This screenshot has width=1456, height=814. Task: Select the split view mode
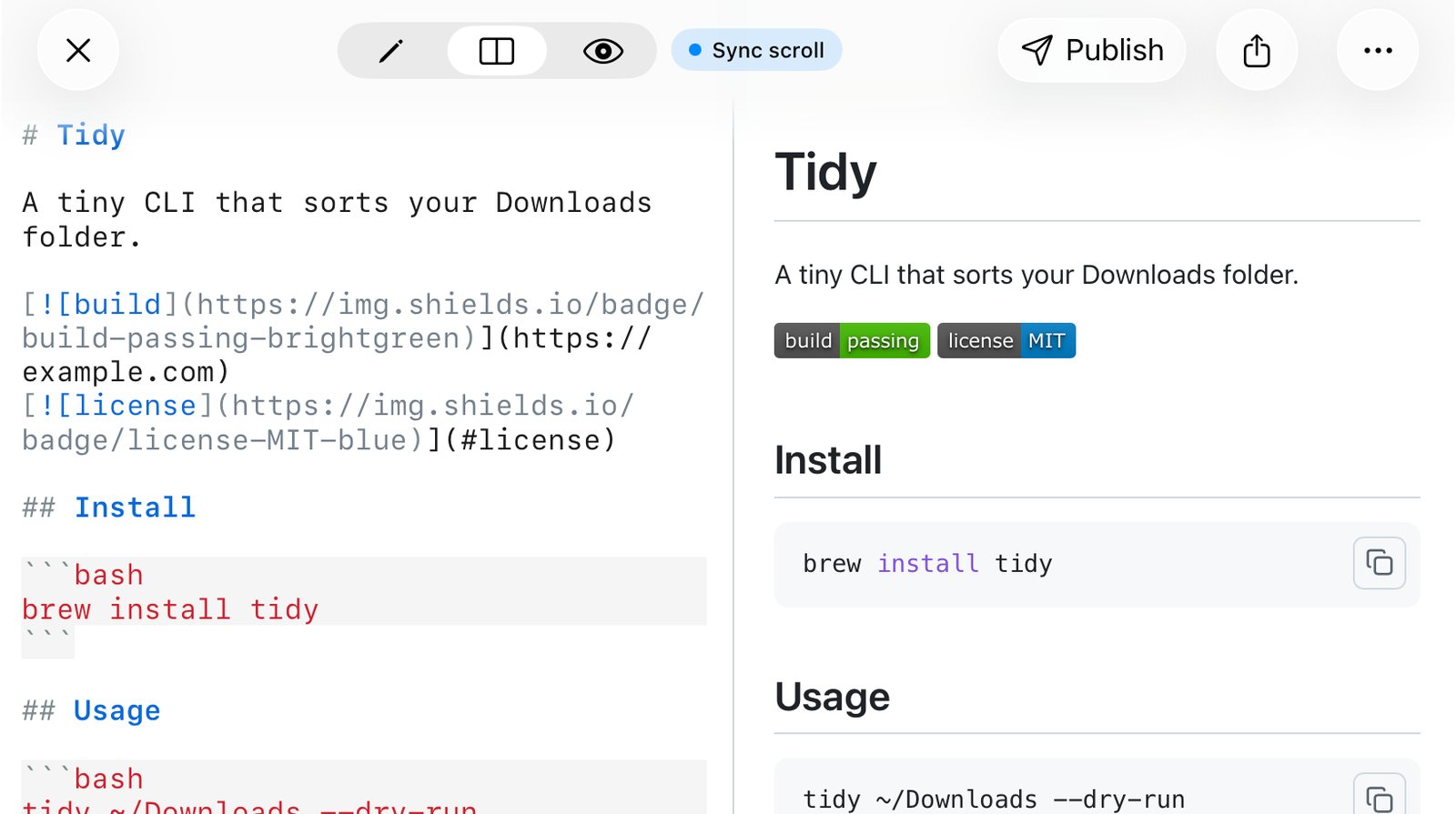tap(497, 51)
